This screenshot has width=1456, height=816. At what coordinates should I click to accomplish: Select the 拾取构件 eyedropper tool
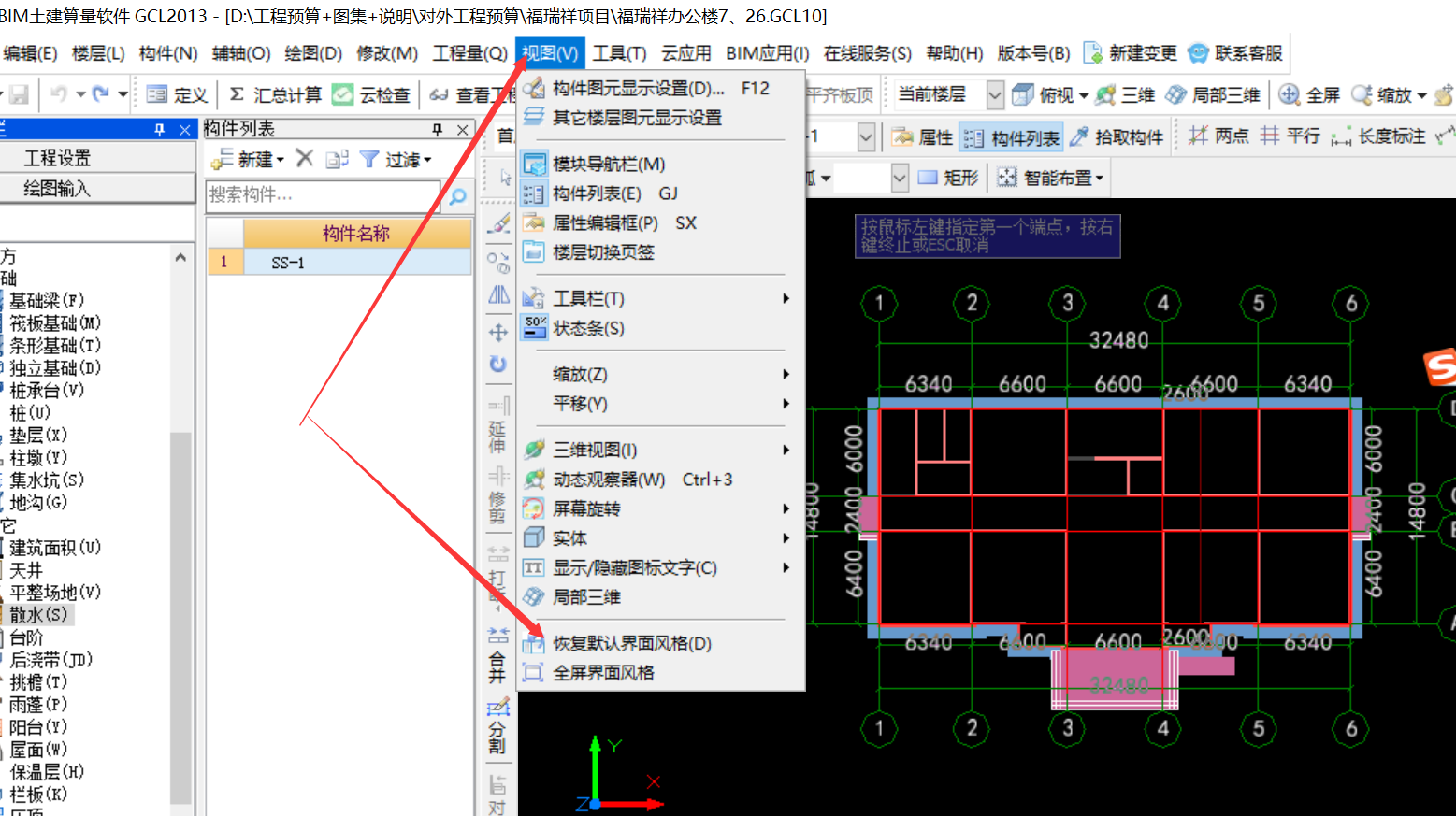pyautogui.click(x=1116, y=137)
